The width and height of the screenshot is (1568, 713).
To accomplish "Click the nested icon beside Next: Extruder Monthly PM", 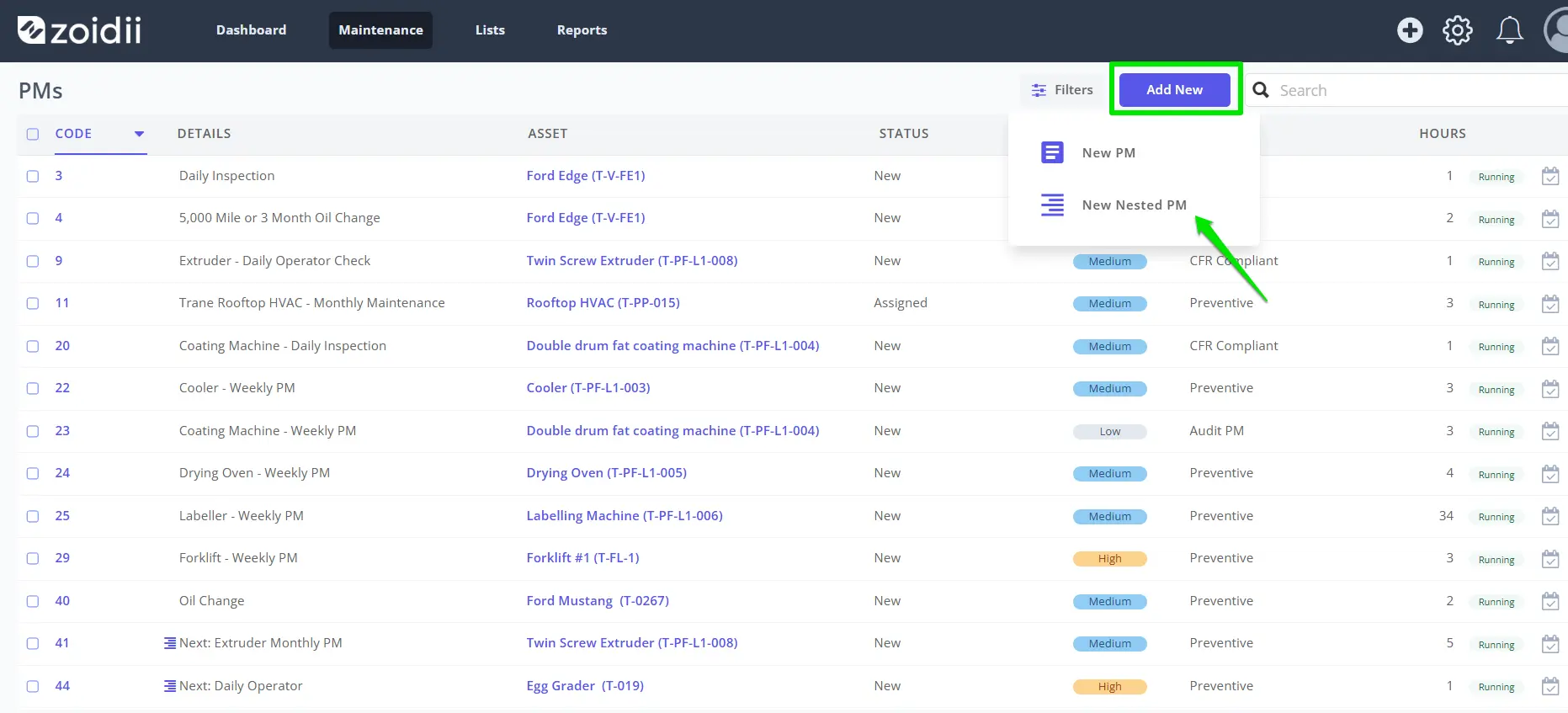I will point(170,643).
